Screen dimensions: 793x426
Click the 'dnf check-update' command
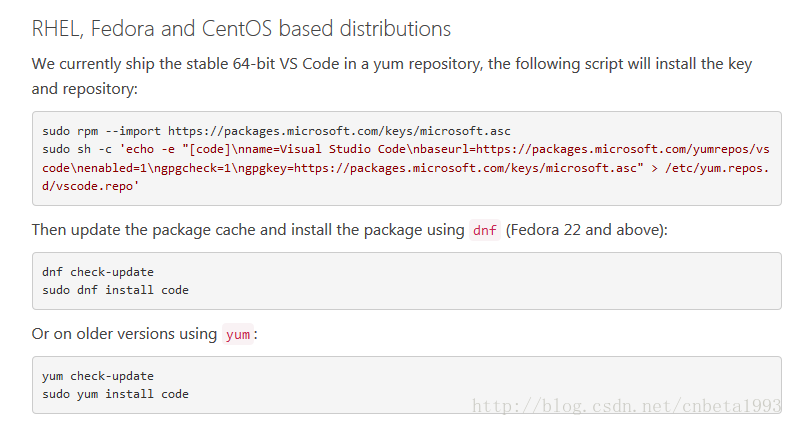[x=98, y=272]
